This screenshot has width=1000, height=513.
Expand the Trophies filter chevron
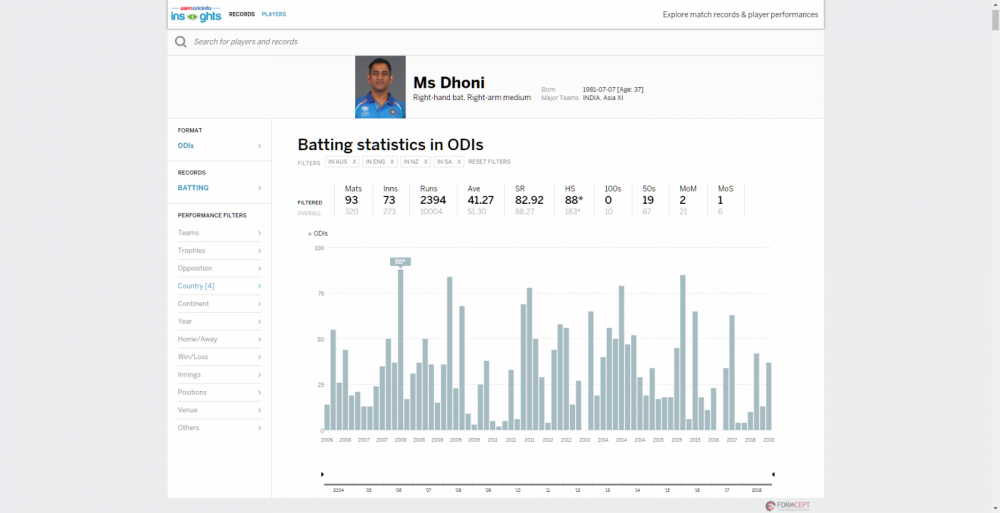click(x=260, y=251)
